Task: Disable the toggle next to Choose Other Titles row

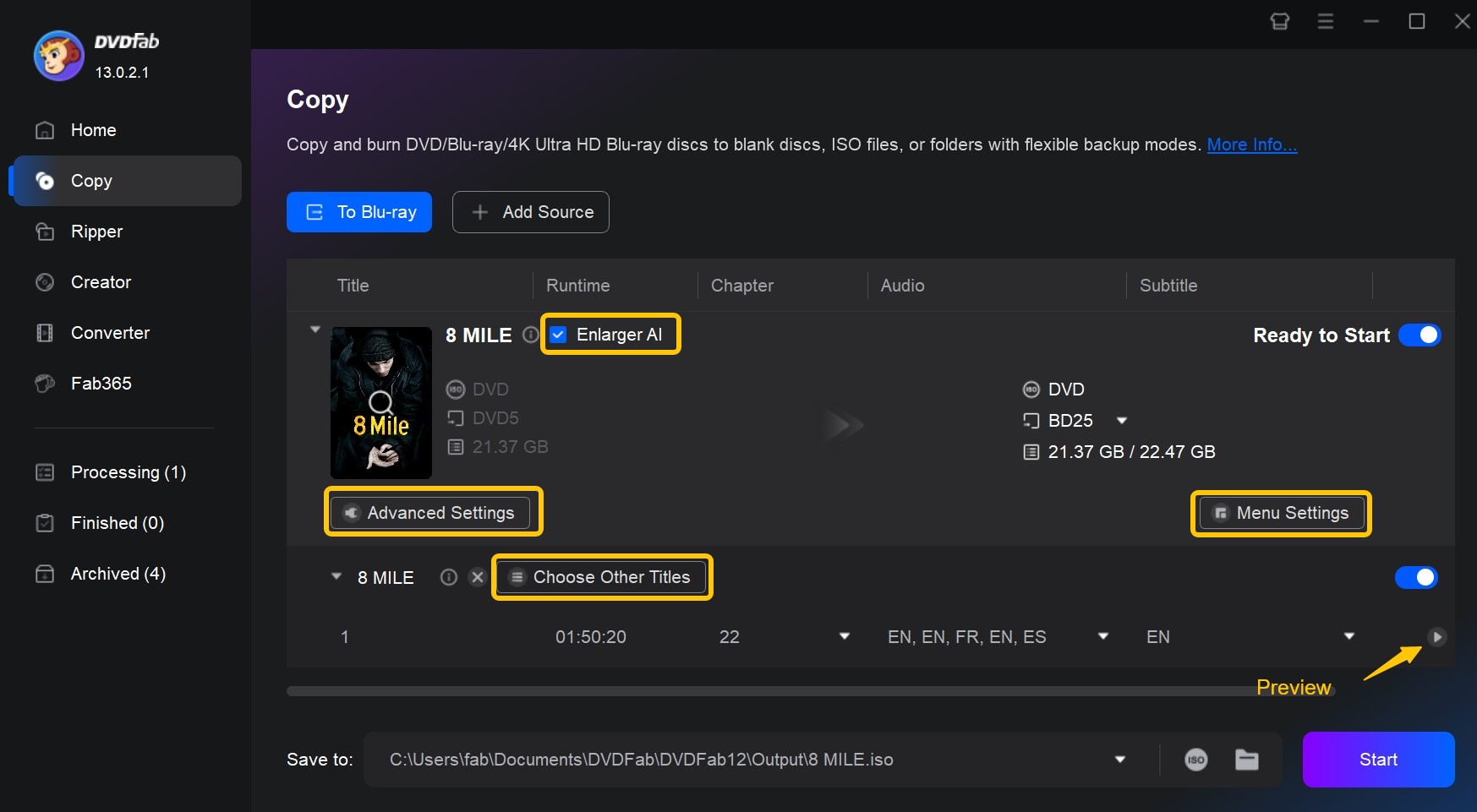Action: tap(1416, 577)
